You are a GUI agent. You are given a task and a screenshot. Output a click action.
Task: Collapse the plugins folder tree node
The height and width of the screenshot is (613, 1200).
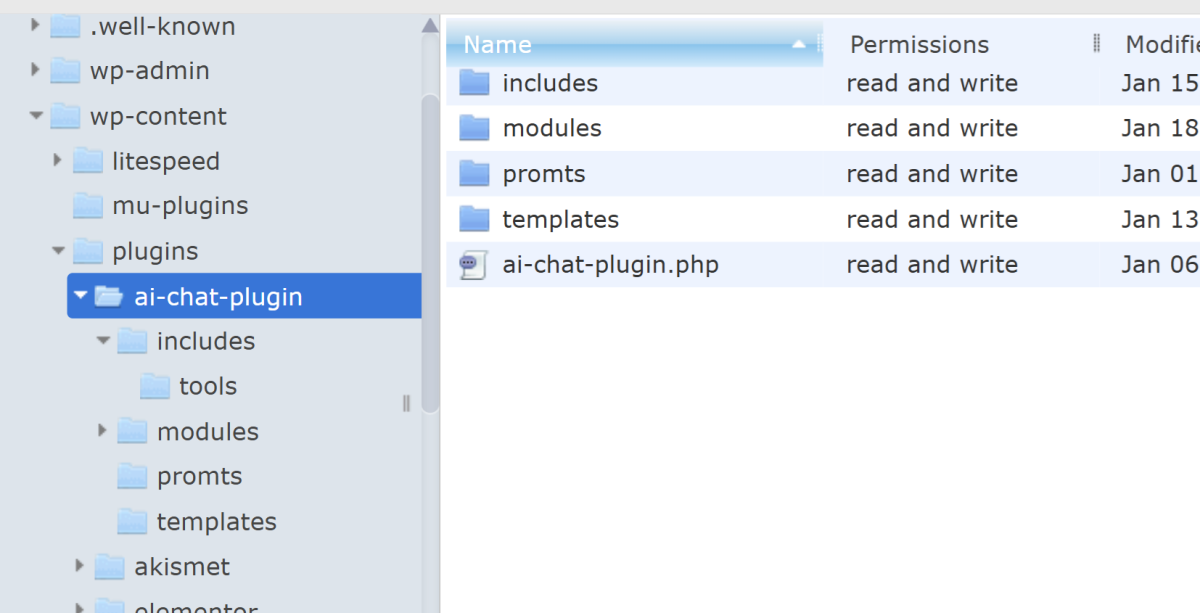(x=58, y=251)
